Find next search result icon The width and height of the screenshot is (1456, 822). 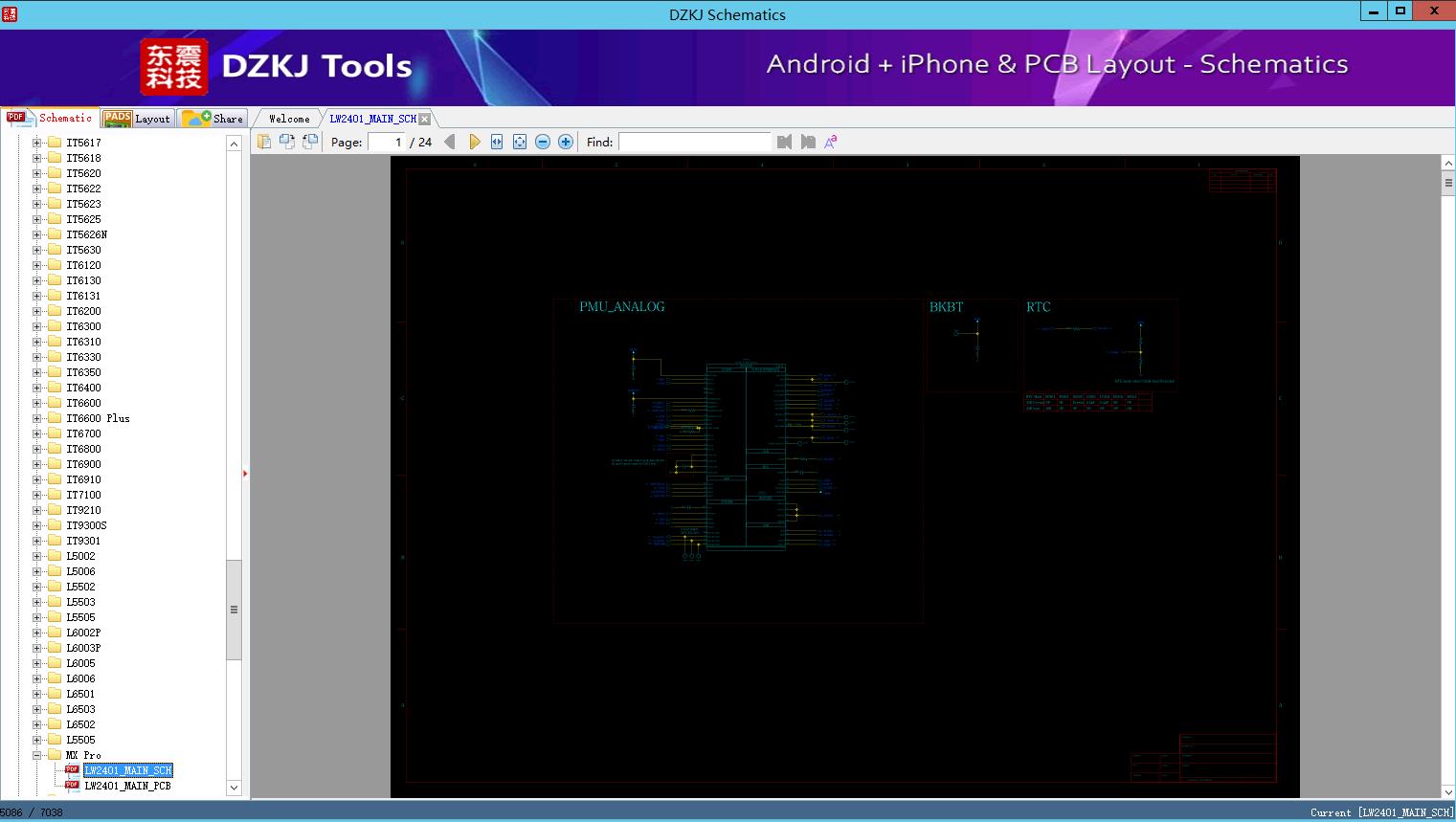point(808,142)
